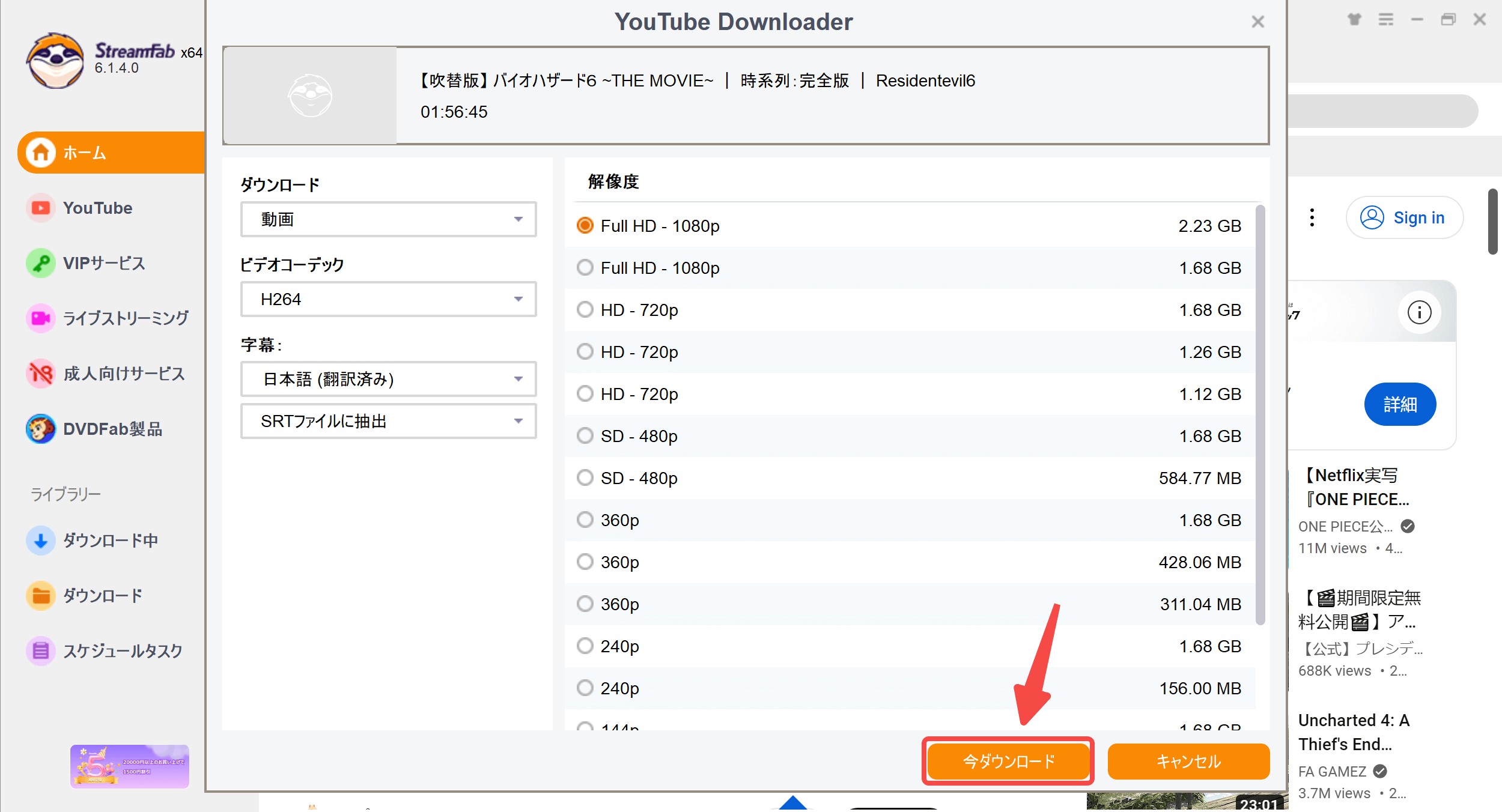Screen dimensions: 1502x812
Task: Click the キャンセル button
Action: click(x=1188, y=762)
